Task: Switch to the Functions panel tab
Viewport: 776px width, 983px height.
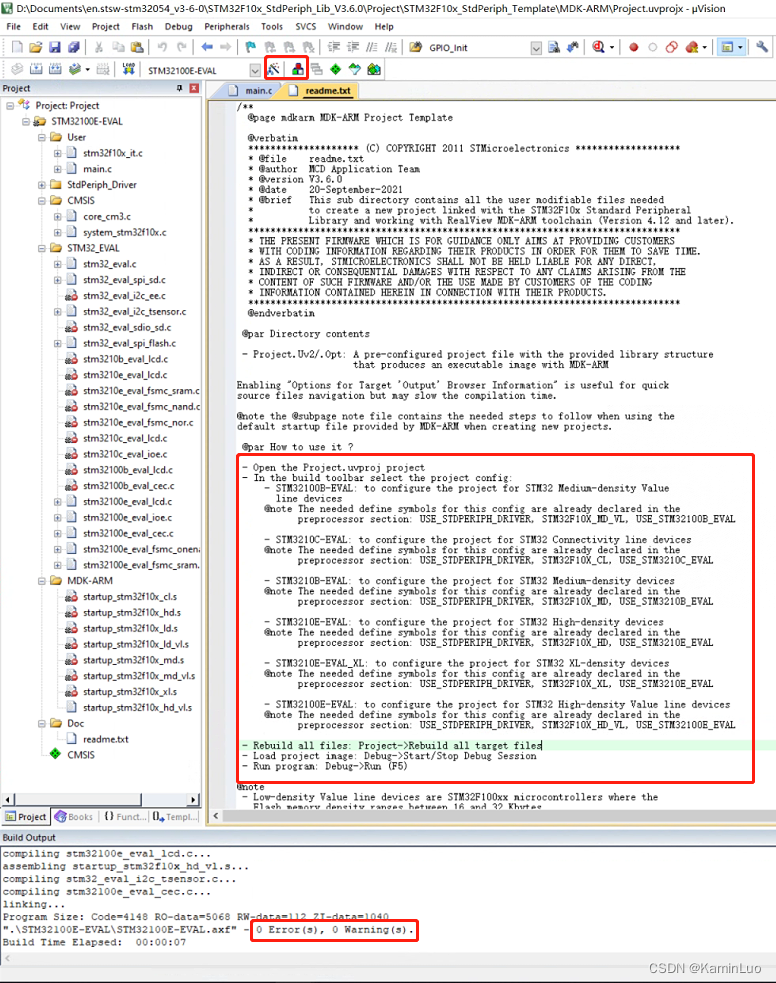Action: point(124,816)
